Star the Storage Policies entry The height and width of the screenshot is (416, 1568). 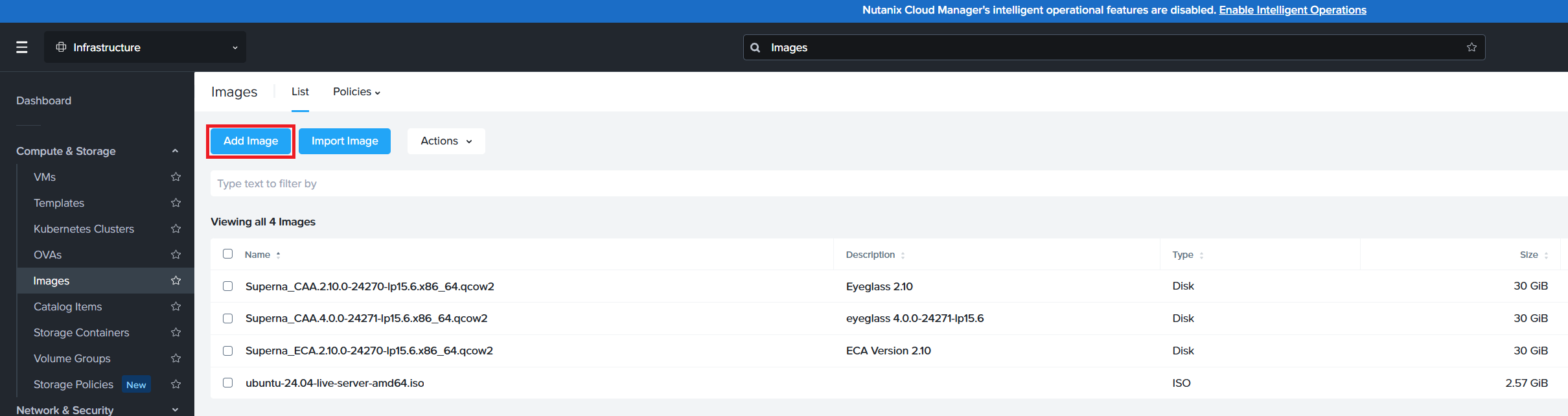tap(176, 384)
